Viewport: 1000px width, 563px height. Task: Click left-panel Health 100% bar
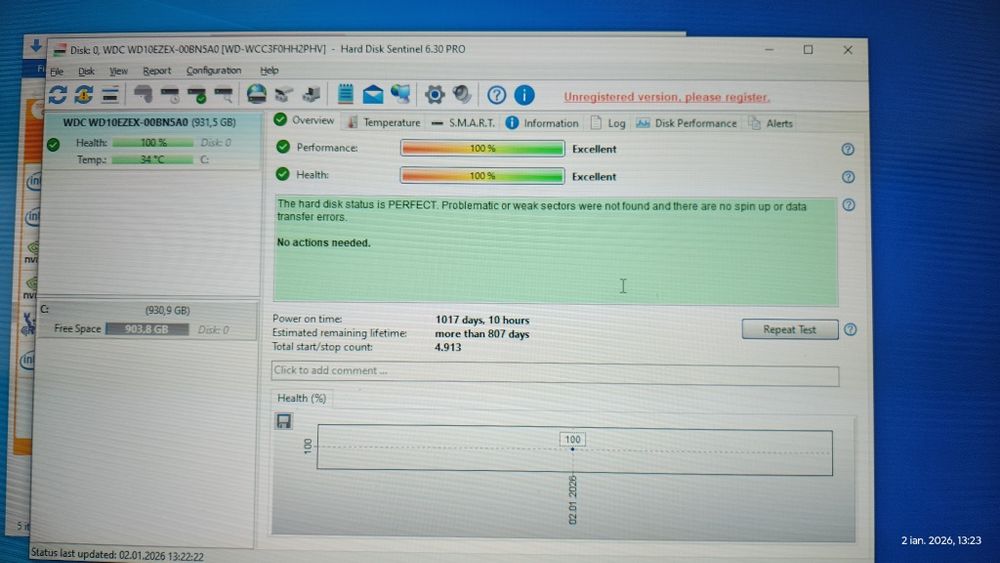pos(153,143)
